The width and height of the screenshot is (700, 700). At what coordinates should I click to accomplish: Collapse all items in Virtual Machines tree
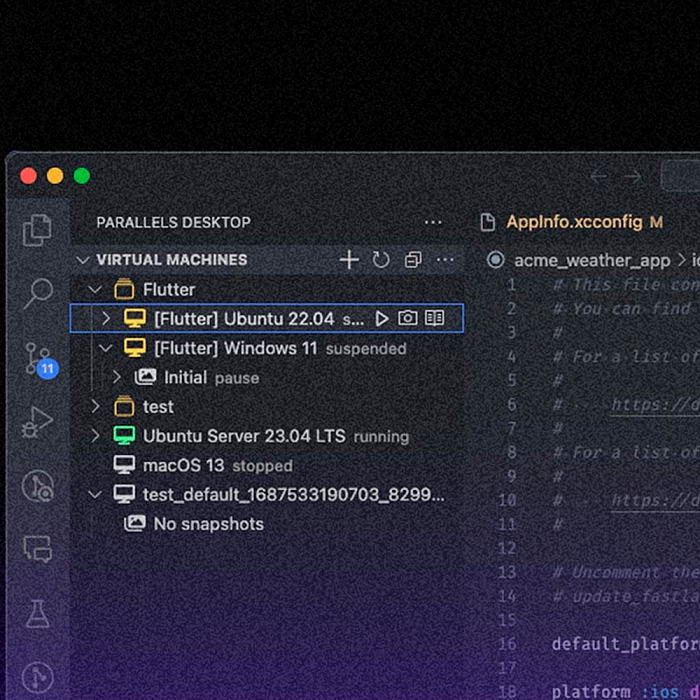pyautogui.click(x=413, y=260)
